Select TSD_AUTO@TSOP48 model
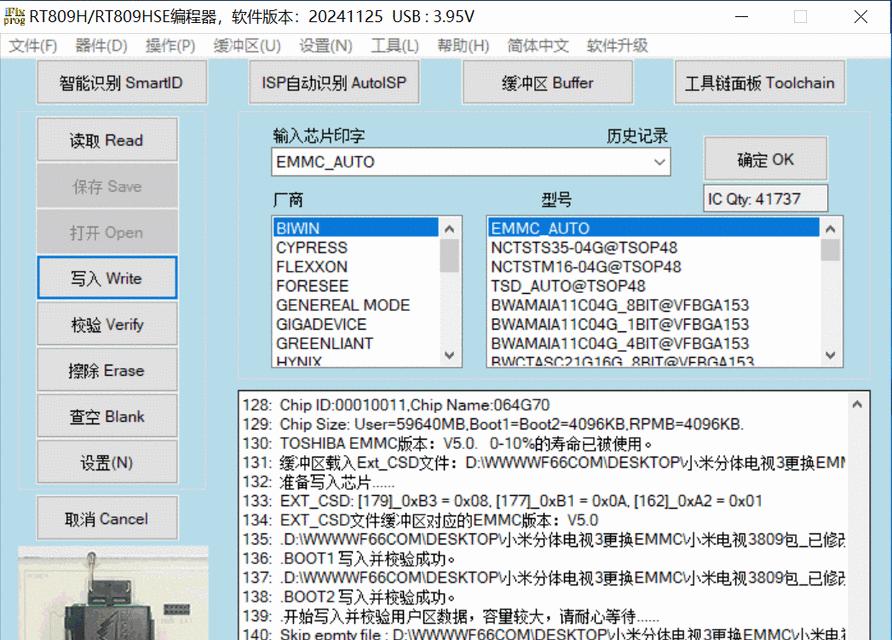The image size is (892, 640). point(653,286)
